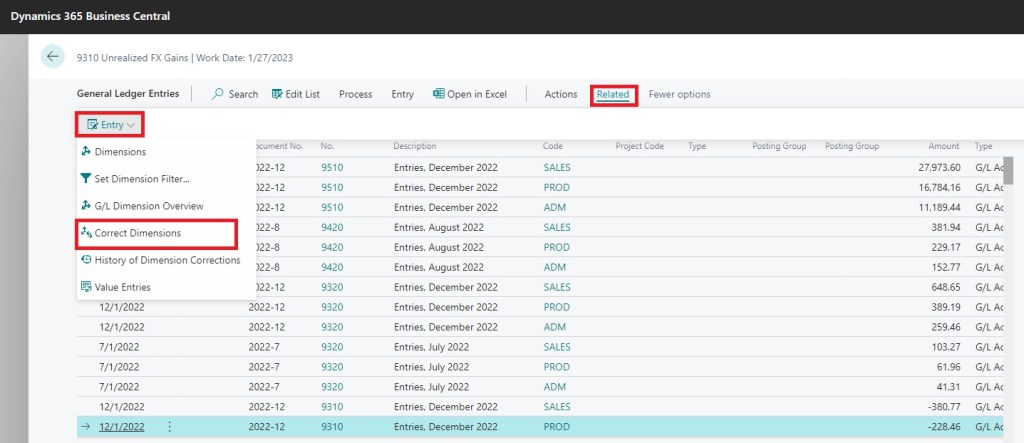
Task: Click Fewer options
Action: click(679, 94)
